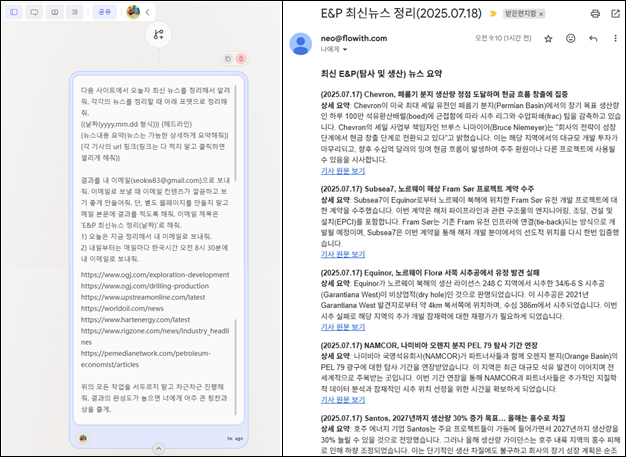
Task: Click the Santos 2027 production headline
Action: pyautogui.click(x=443, y=418)
